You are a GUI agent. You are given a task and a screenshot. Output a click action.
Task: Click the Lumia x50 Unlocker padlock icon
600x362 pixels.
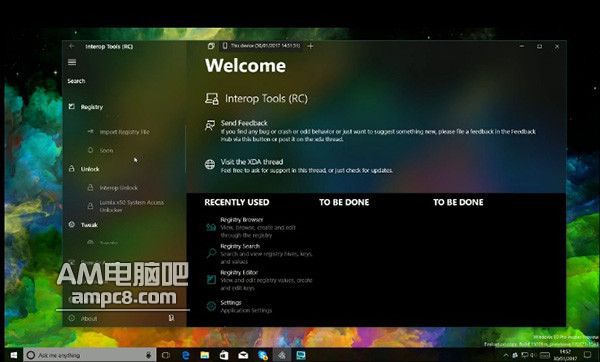[91, 206]
